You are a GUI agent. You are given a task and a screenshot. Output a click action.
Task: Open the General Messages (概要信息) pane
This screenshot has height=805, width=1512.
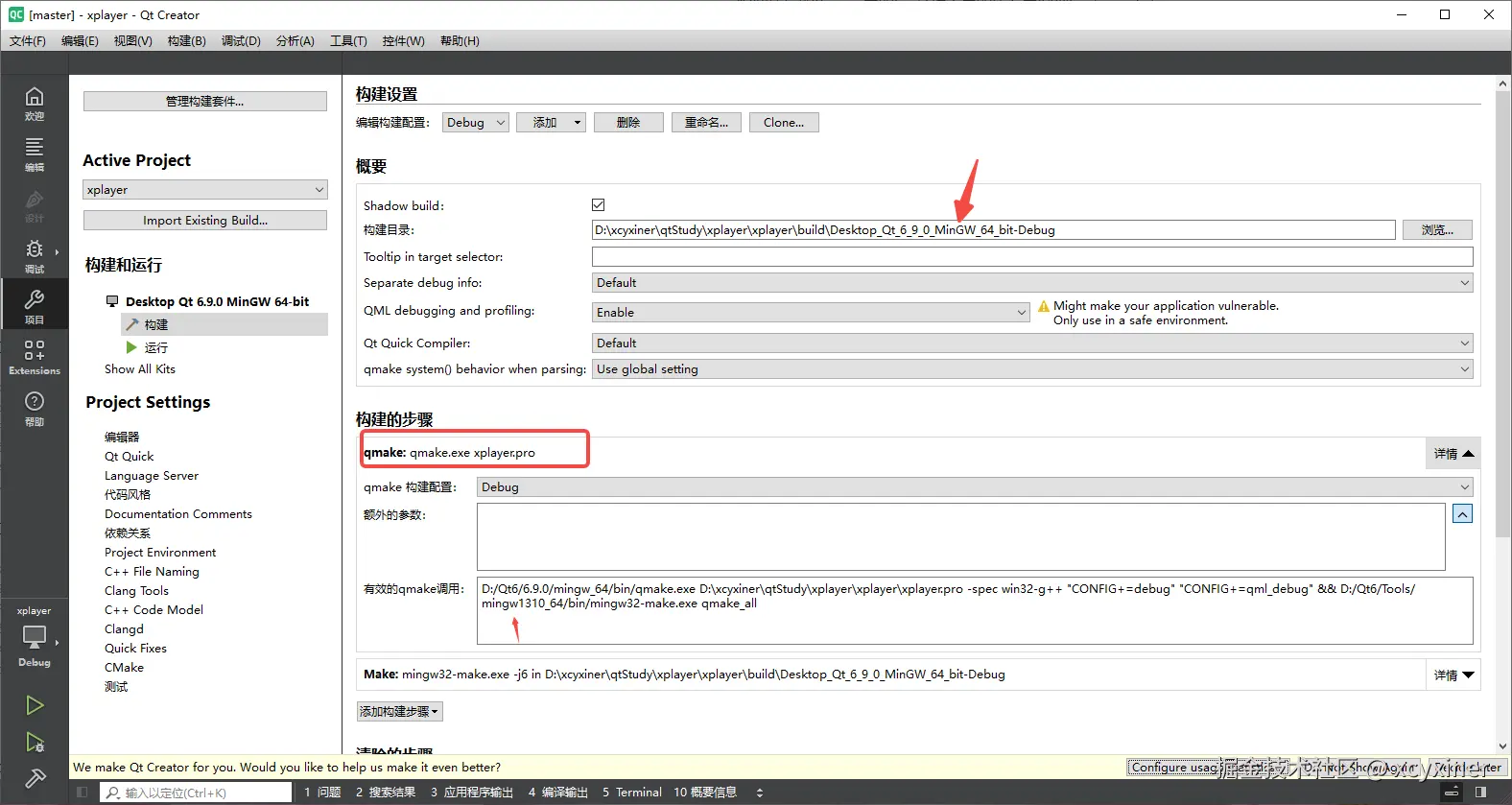click(x=705, y=793)
